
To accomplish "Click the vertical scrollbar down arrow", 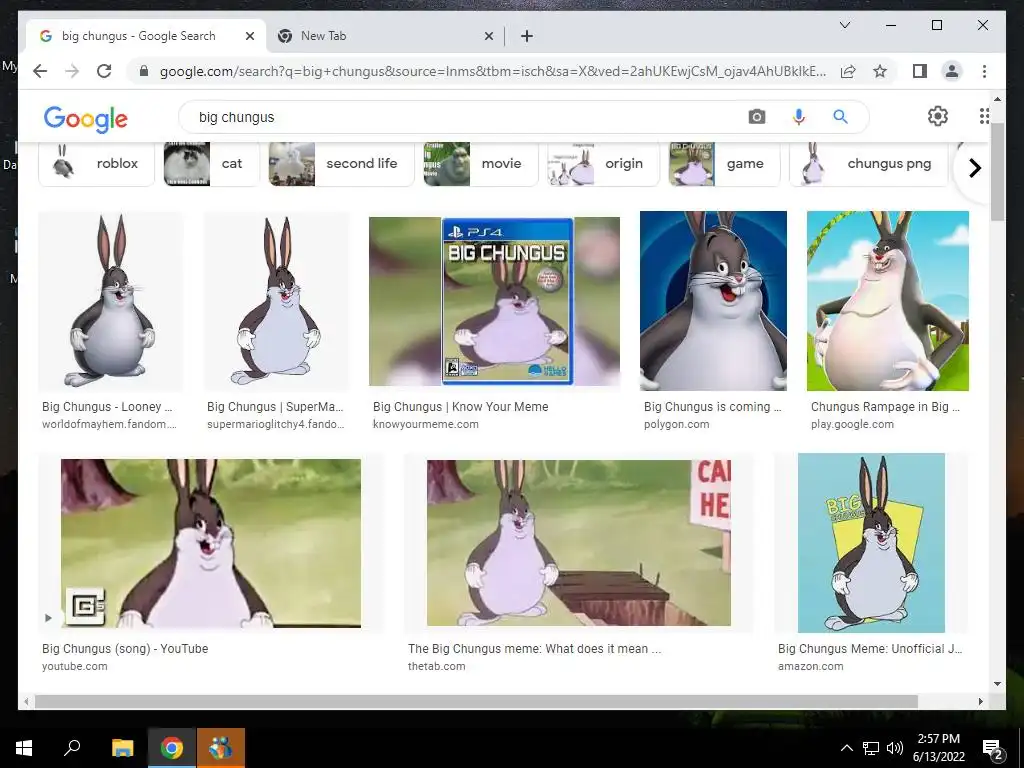I will coord(997,684).
